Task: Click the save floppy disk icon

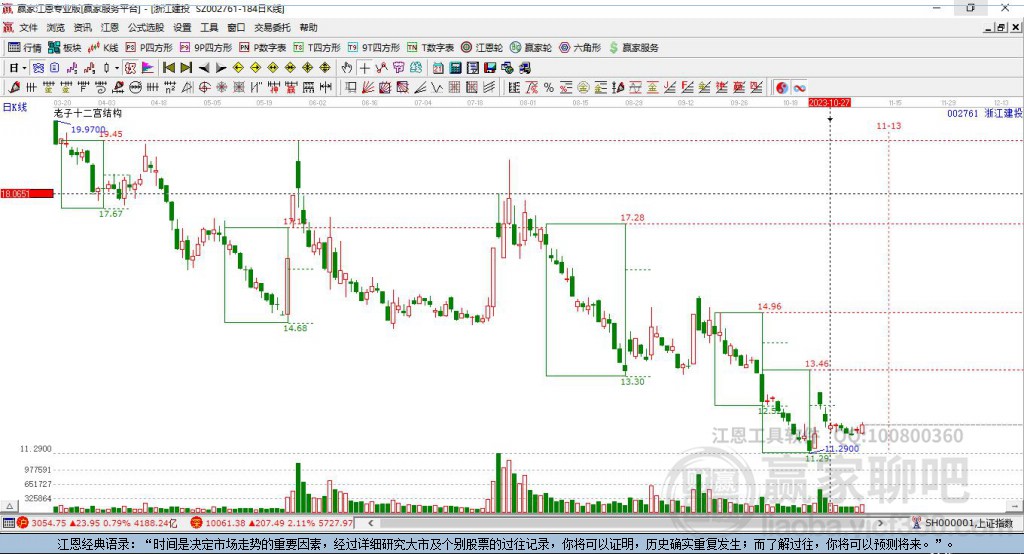Action: coord(490,68)
